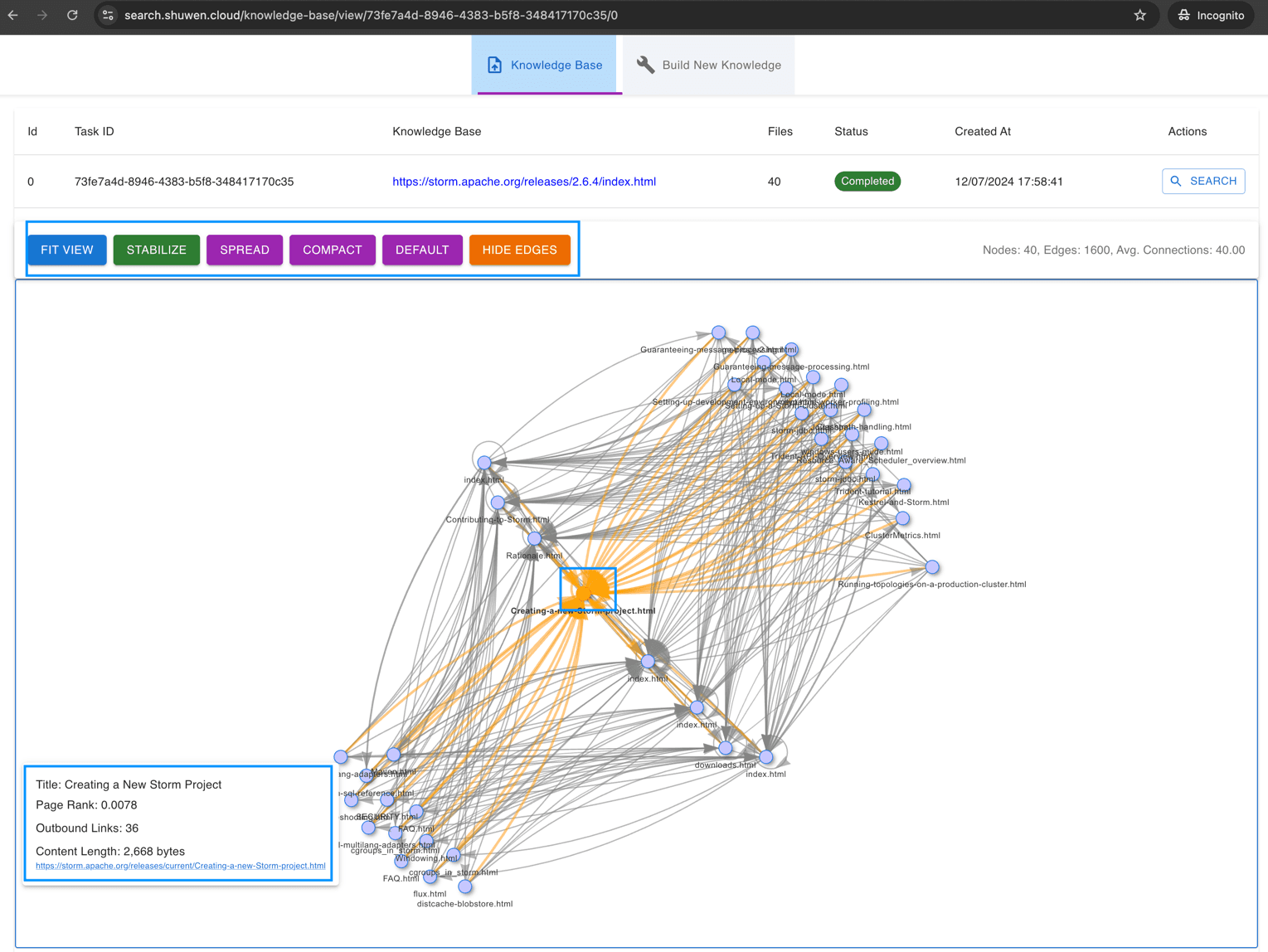Toggle edges off with HIDE EDGES
1268x952 pixels.
click(x=519, y=250)
